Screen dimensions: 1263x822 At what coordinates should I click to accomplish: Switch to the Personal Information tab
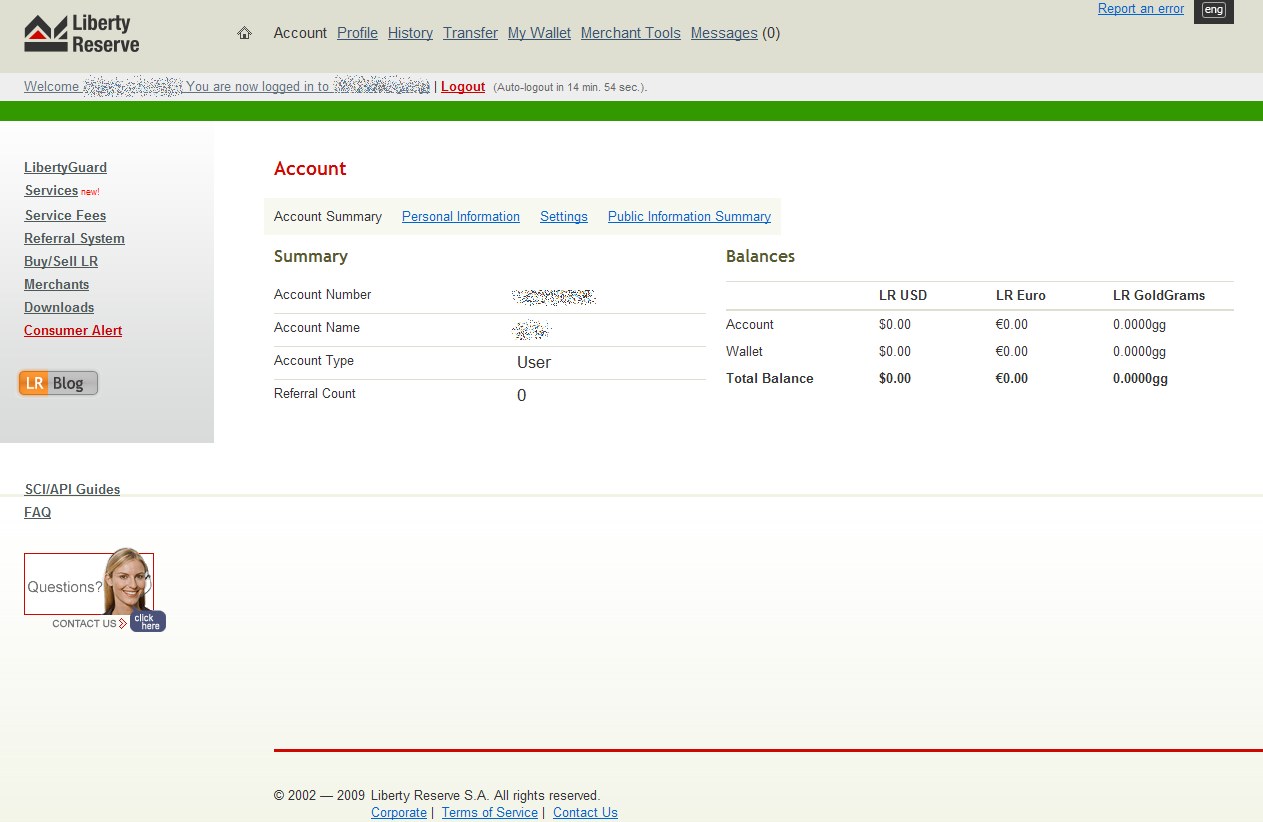(461, 217)
